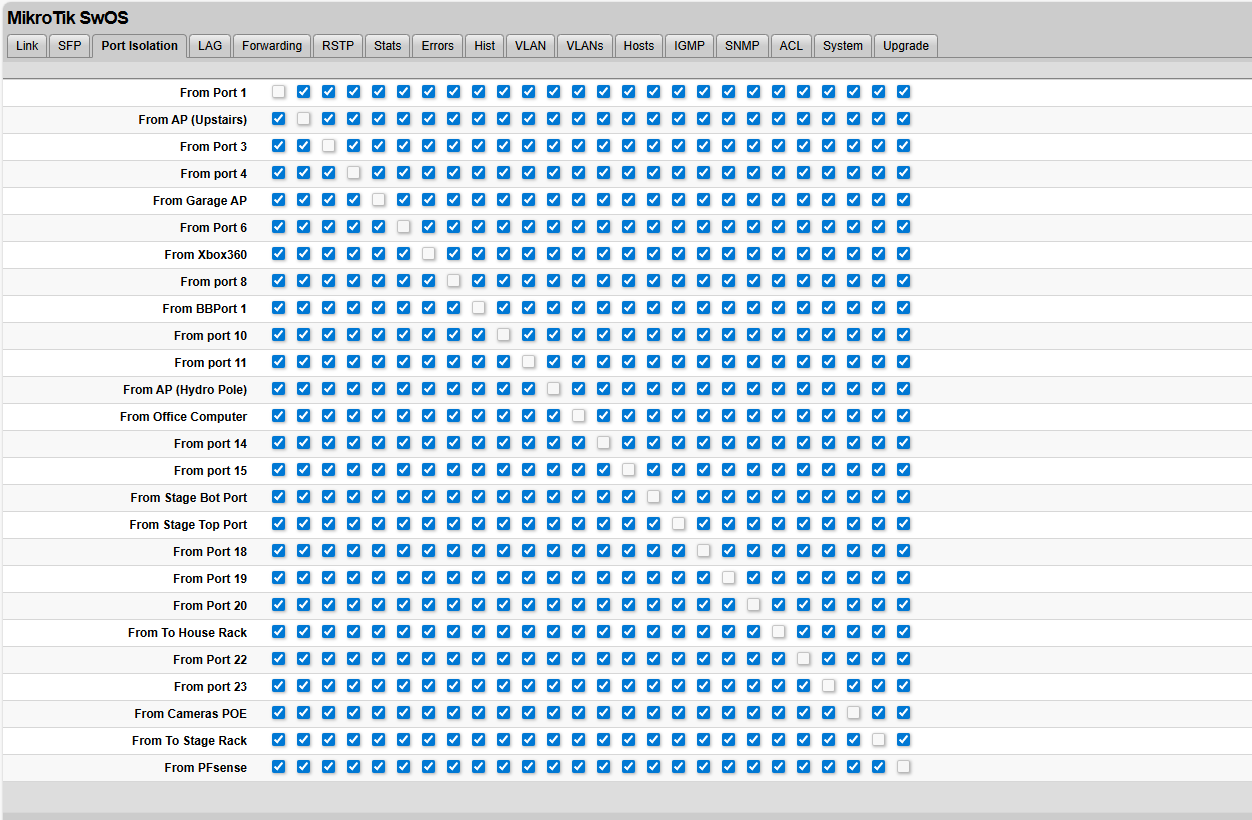Open the LAG tab

210,46
